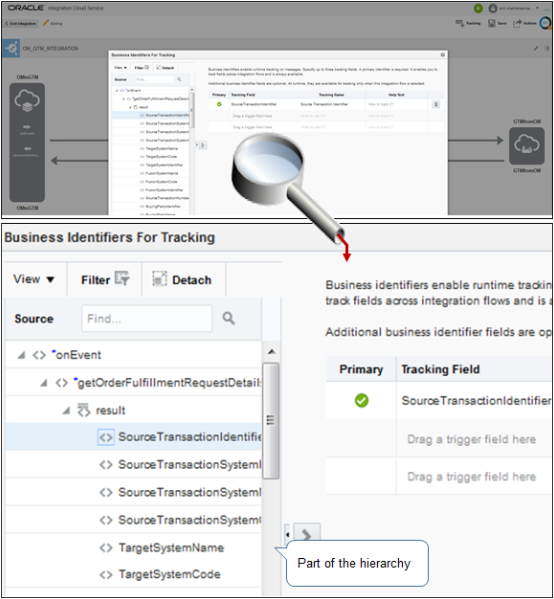The width and height of the screenshot is (554, 599).
Task: Click the large Detach button in the enlarged panel
Action: click(182, 279)
